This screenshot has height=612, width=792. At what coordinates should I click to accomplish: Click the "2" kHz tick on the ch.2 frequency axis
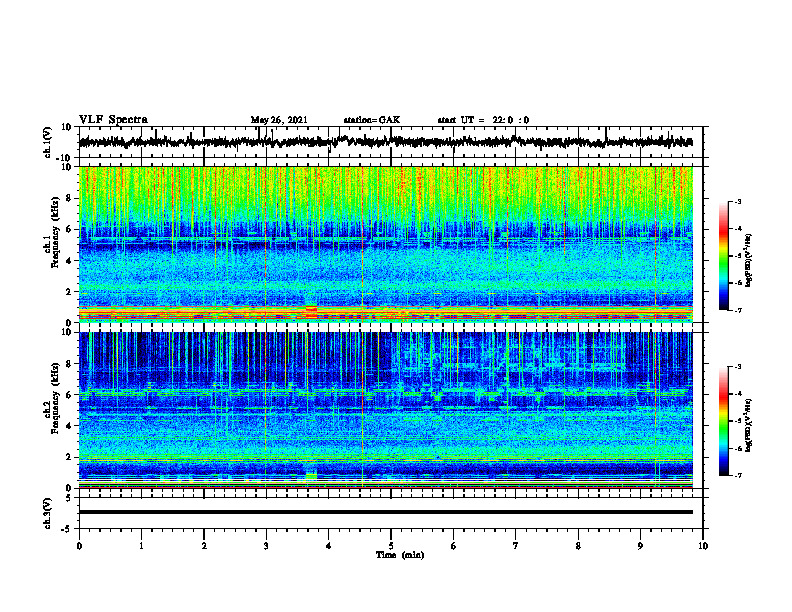click(x=69, y=457)
